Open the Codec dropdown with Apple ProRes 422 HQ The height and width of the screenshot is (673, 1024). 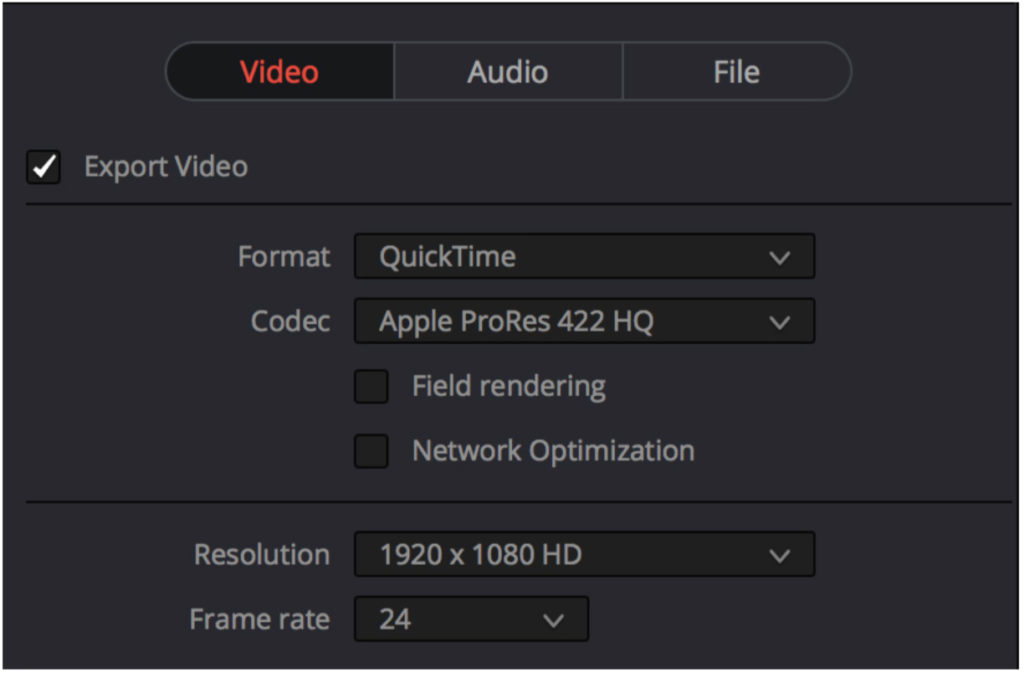click(584, 321)
